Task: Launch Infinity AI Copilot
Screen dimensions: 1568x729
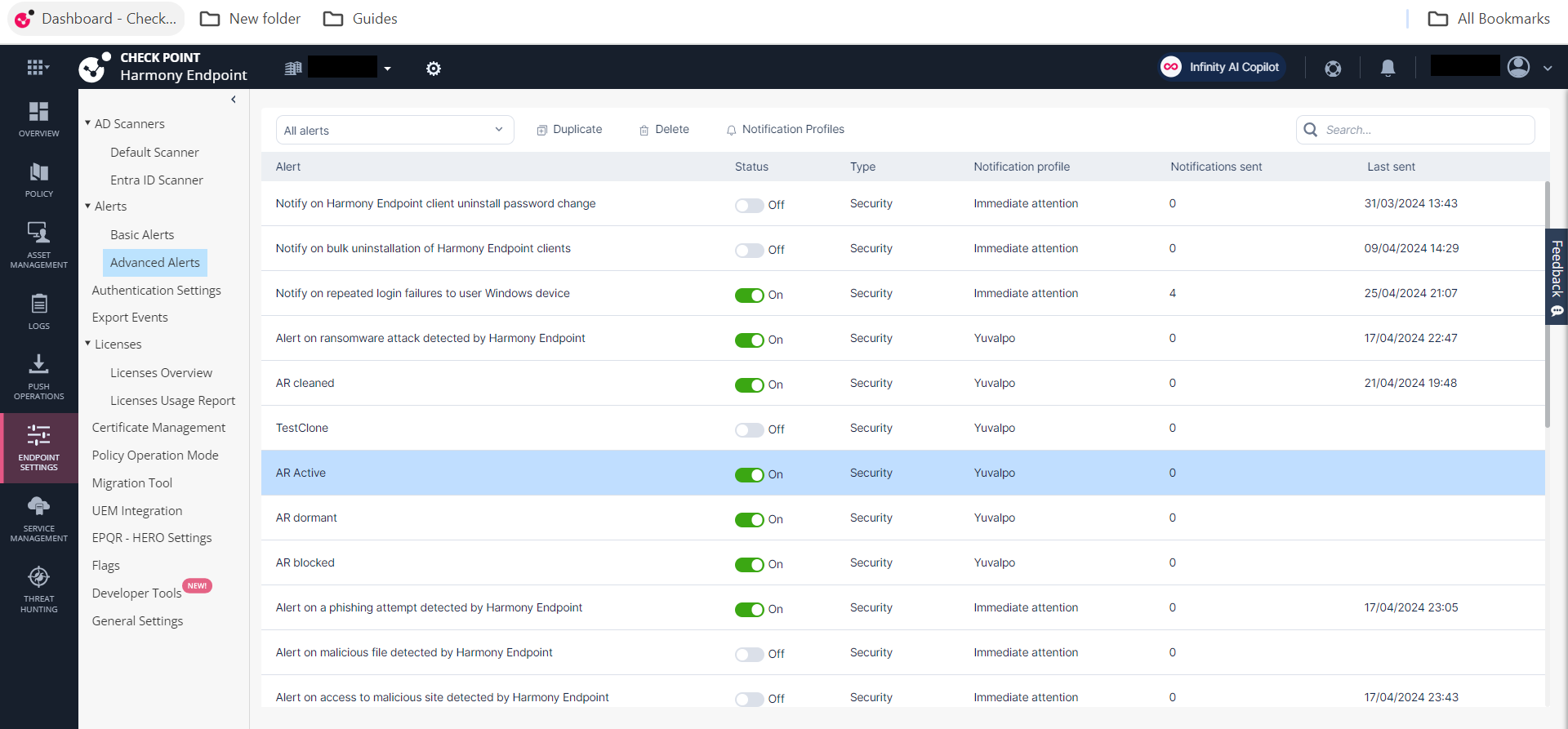Action: [1222, 67]
